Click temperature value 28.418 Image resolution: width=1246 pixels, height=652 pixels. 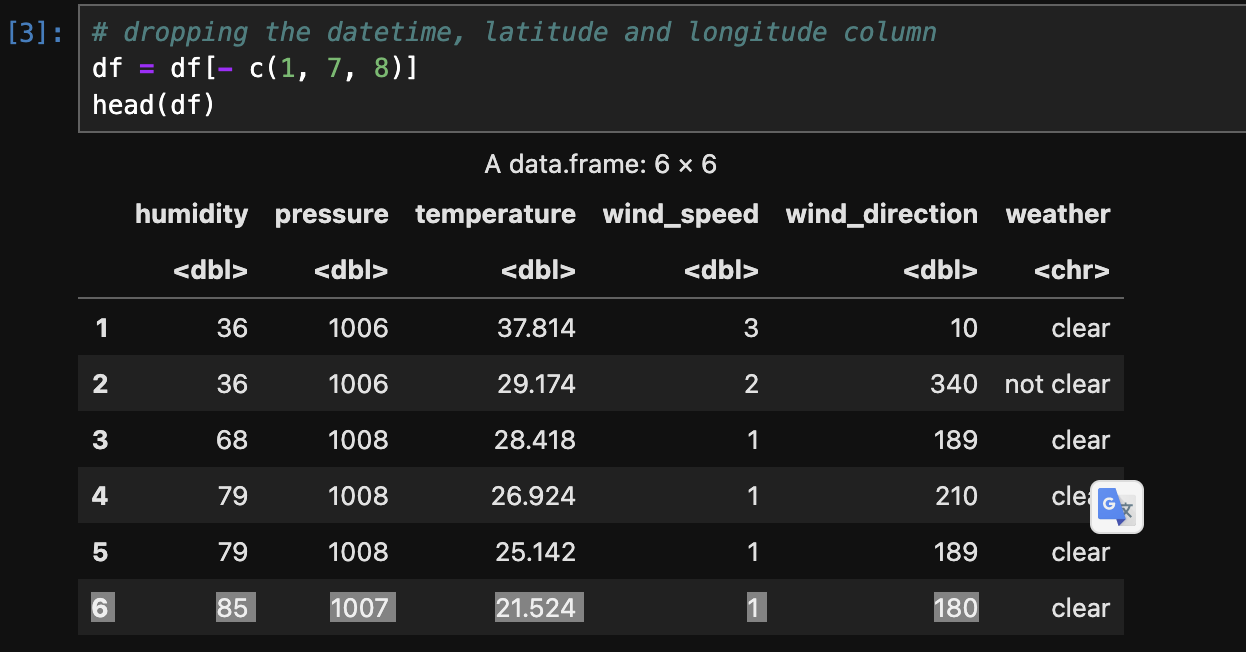click(535, 440)
